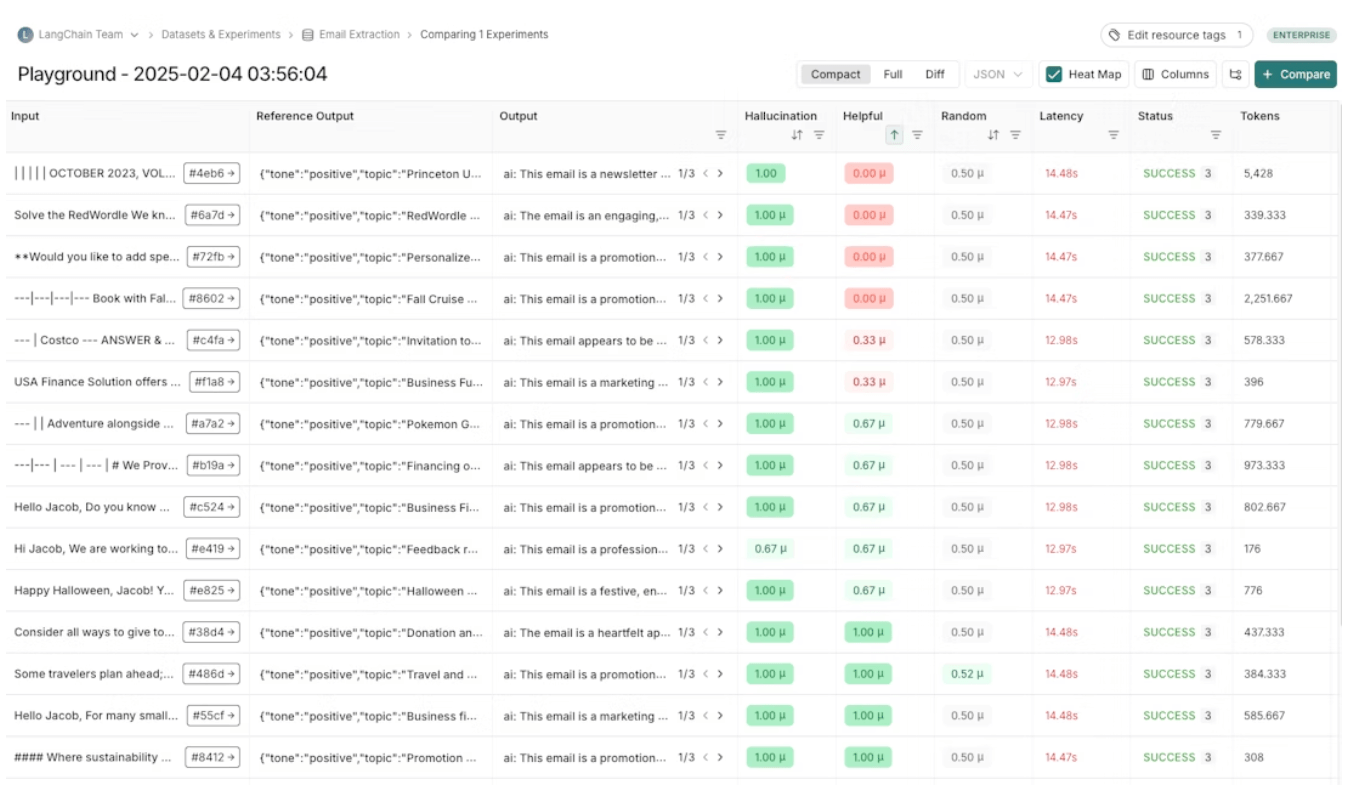Click the green 1.00 Helpful score in #38d4 row
The width and height of the screenshot is (1356, 790).
tap(867, 632)
